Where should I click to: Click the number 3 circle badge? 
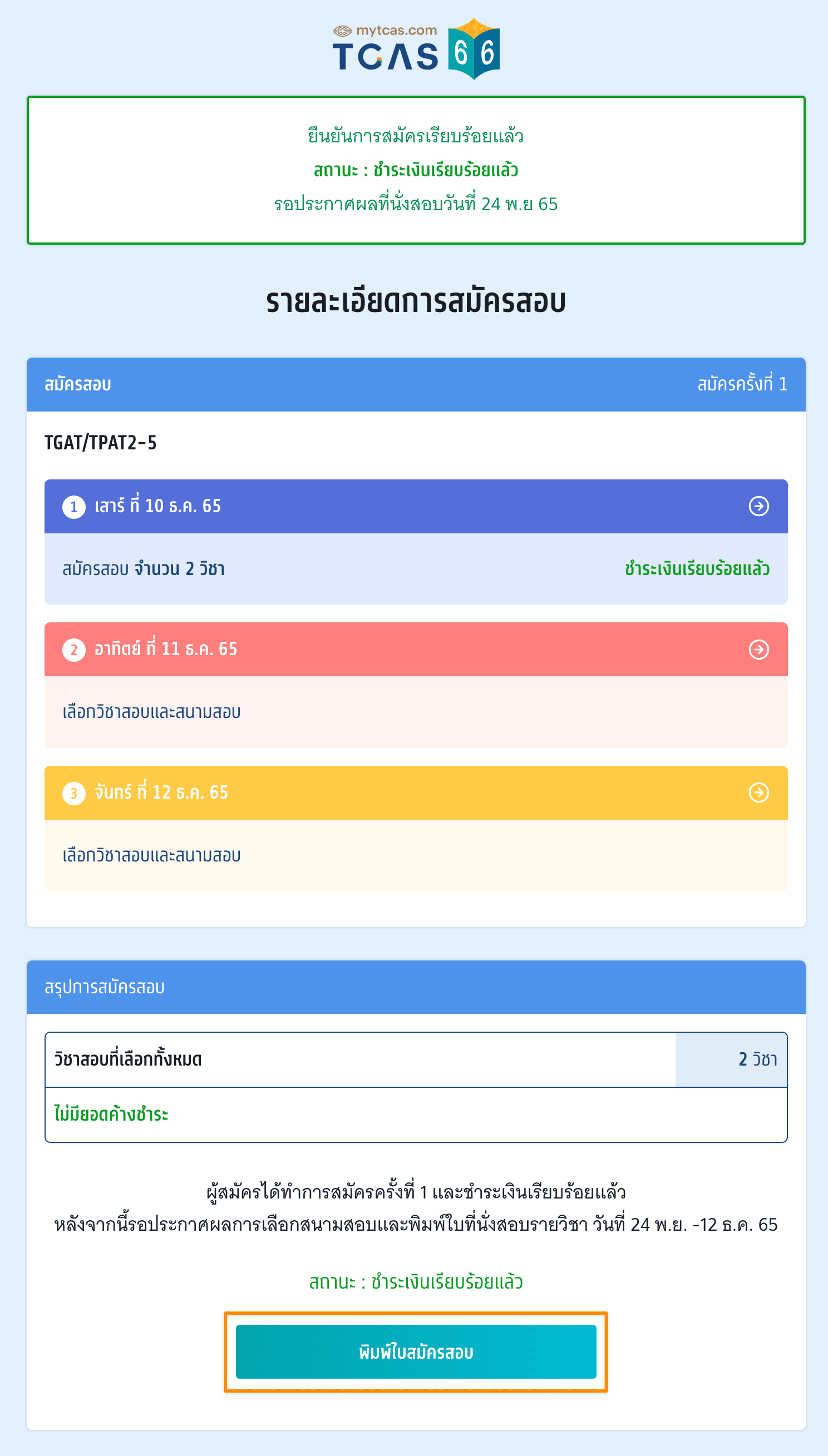[74, 793]
